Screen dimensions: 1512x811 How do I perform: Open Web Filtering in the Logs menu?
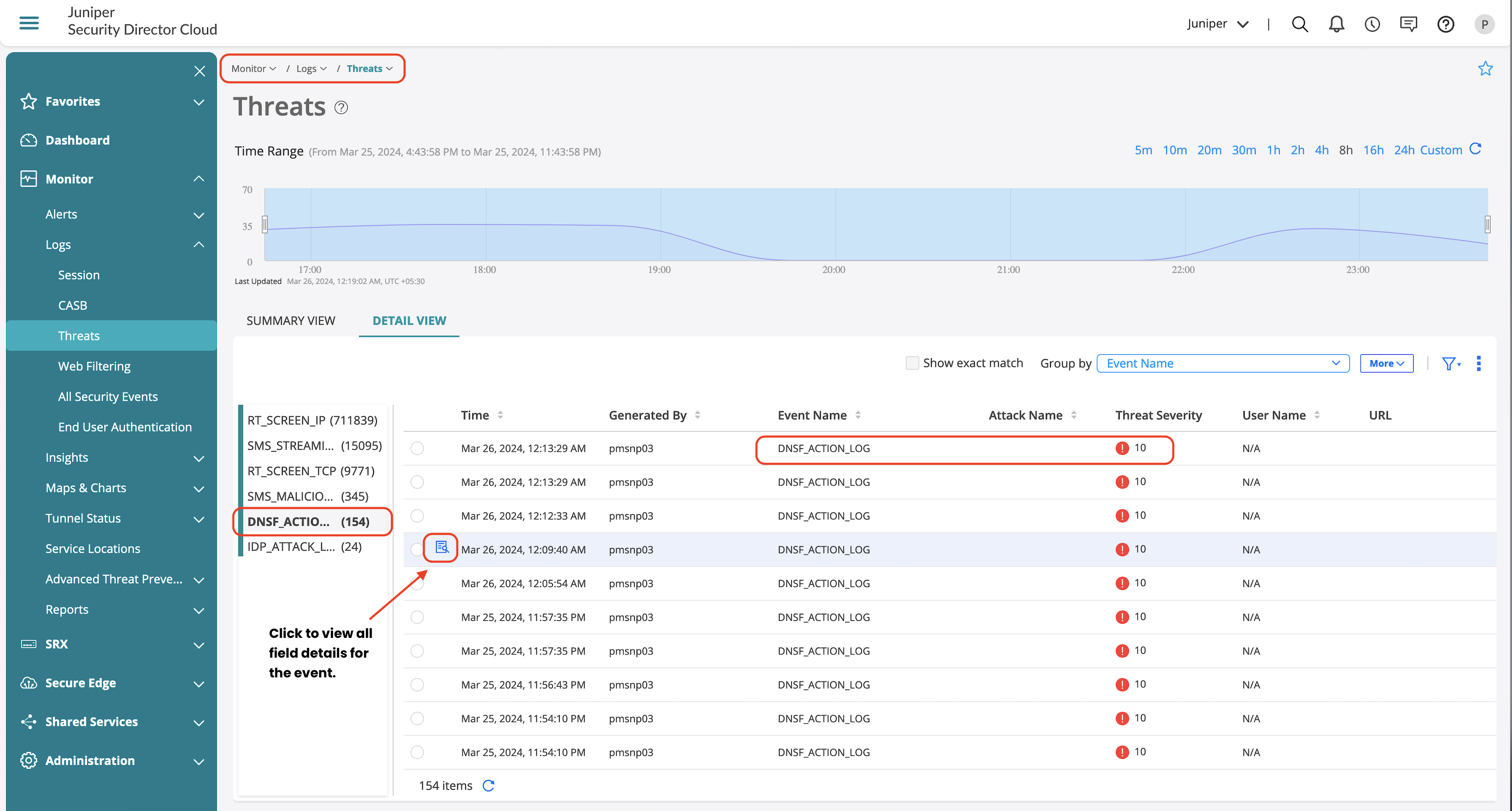[94, 366]
